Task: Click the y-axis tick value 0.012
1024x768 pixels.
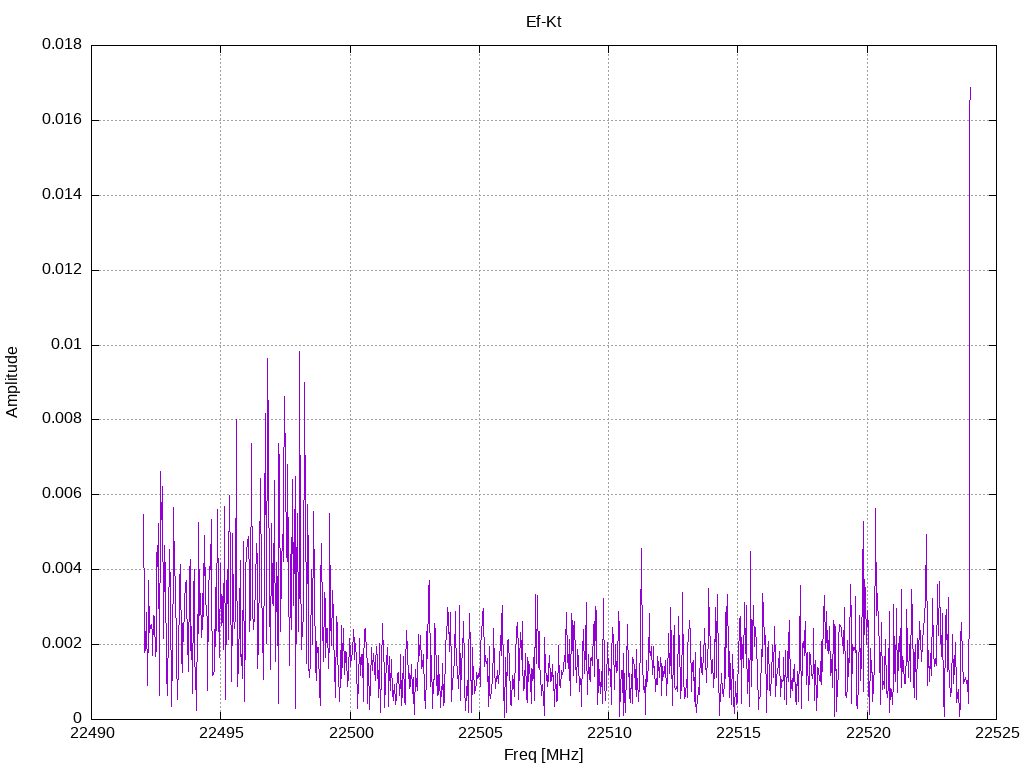Action: [62, 270]
